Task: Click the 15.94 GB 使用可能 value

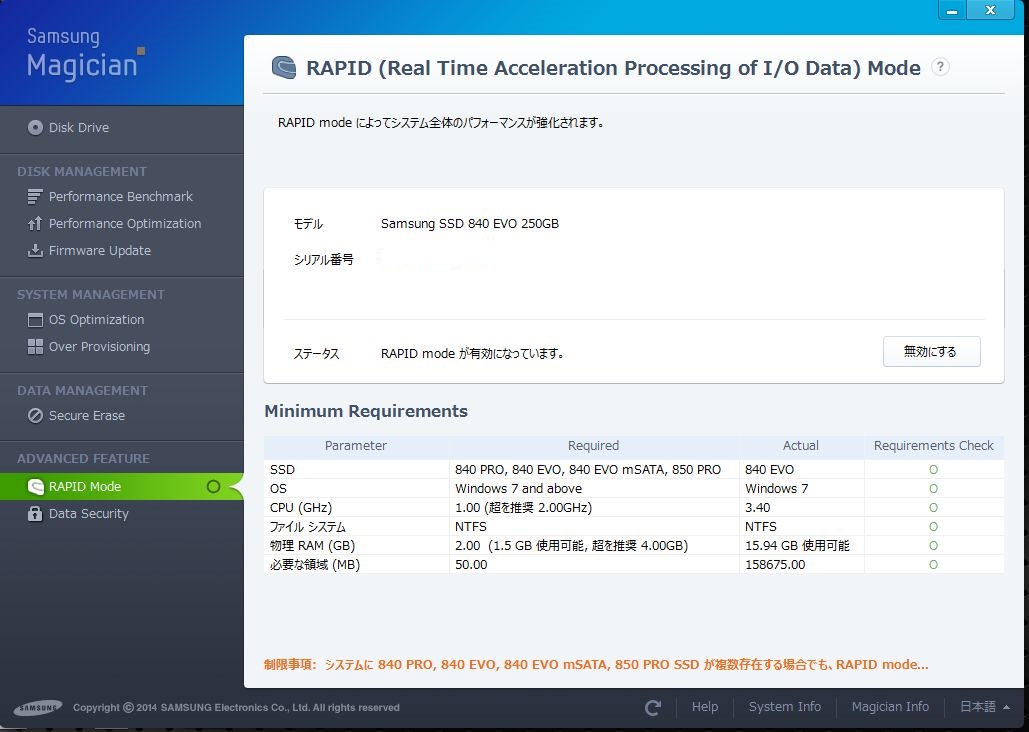Action: coord(797,546)
